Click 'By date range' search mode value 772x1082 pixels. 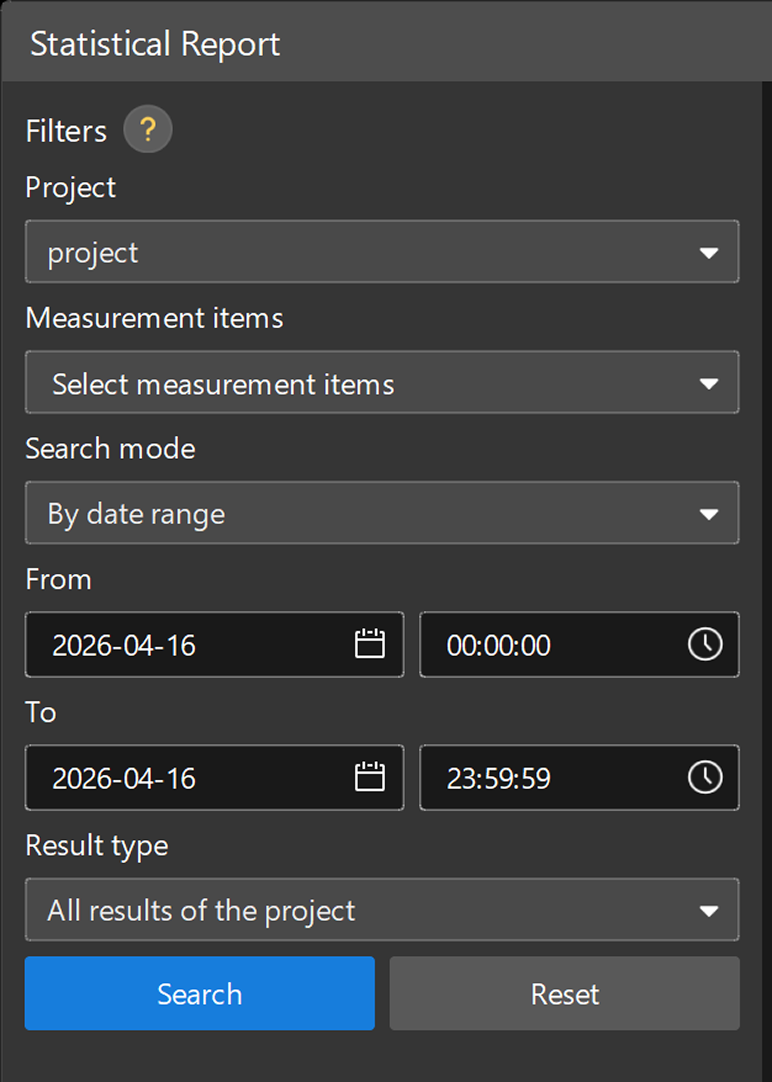[x=136, y=514]
